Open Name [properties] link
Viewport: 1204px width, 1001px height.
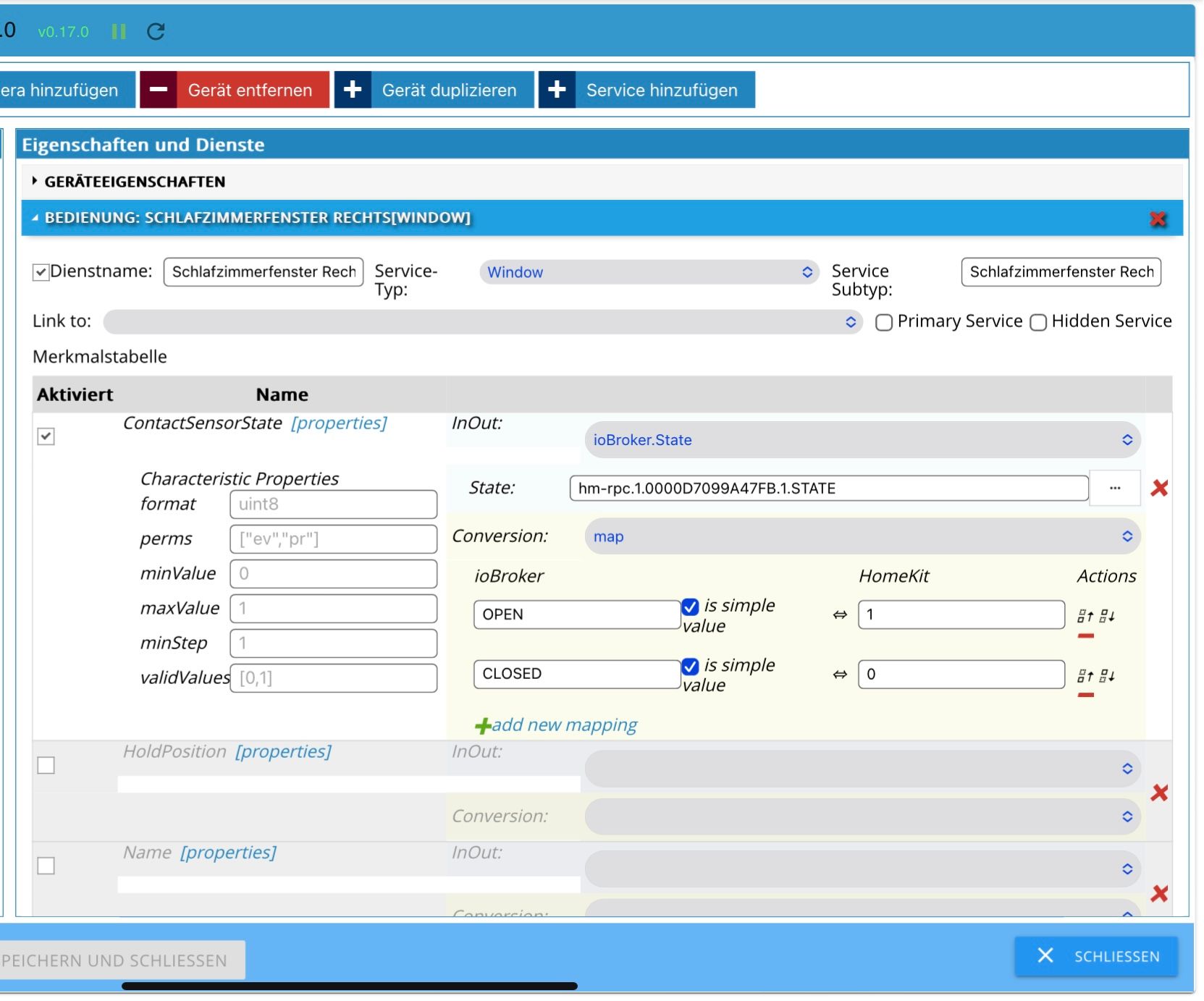pyautogui.click(x=228, y=852)
